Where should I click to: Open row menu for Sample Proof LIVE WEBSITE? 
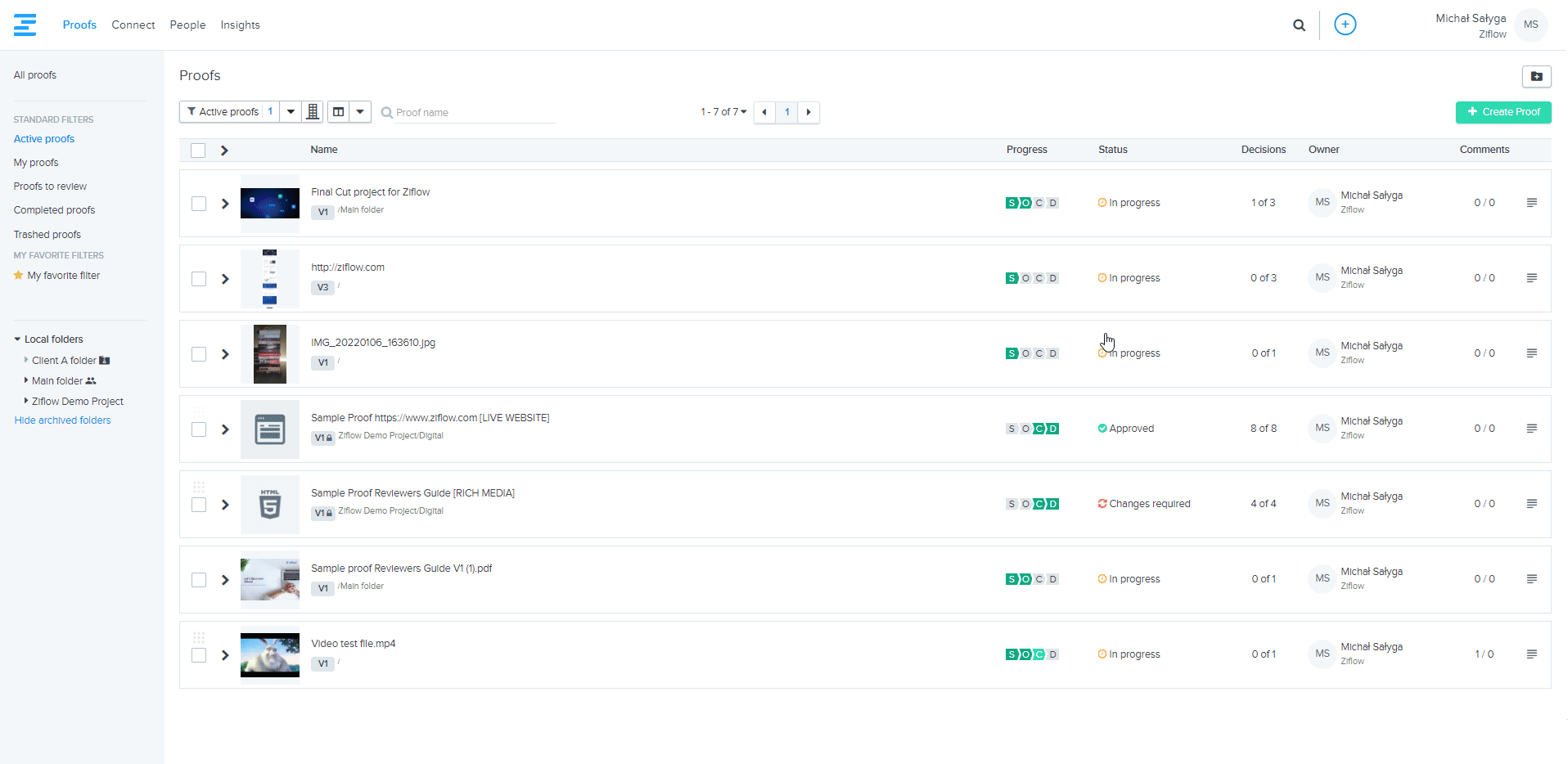(1531, 429)
